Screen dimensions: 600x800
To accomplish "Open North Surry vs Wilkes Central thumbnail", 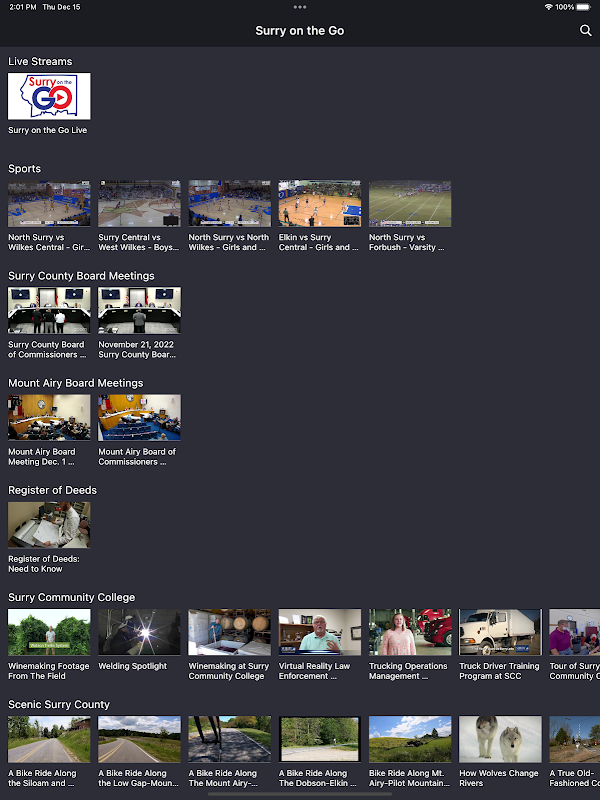I will pos(49,204).
